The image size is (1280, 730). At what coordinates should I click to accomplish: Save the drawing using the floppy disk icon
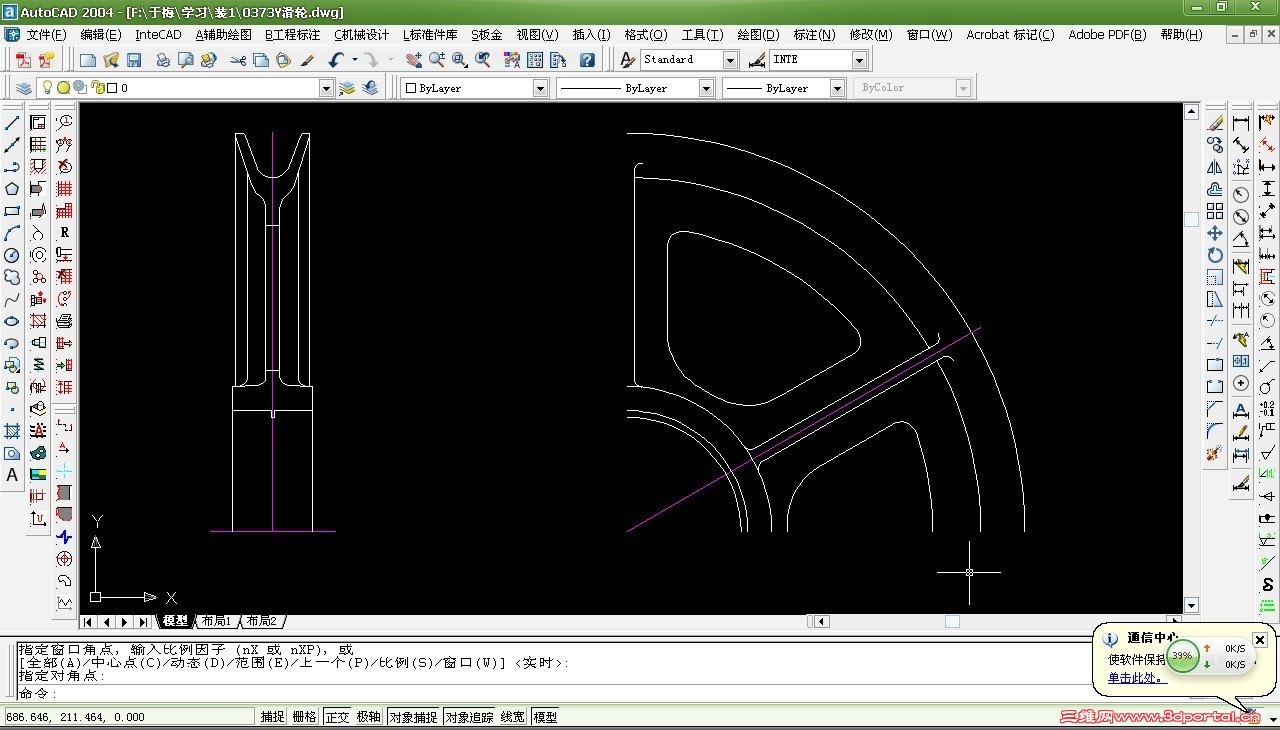click(x=134, y=60)
